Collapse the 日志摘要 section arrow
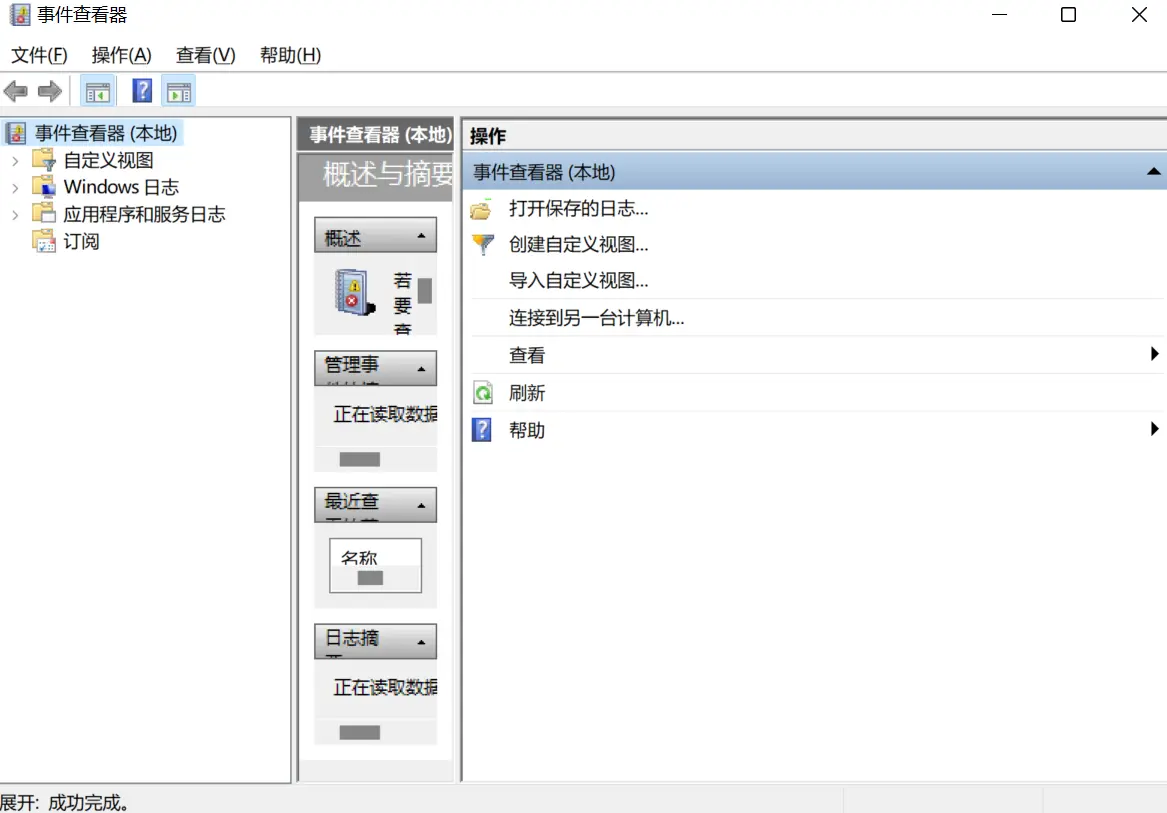This screenshot has height=813, width=1167. pyautogui.click(x=421, y=643)
